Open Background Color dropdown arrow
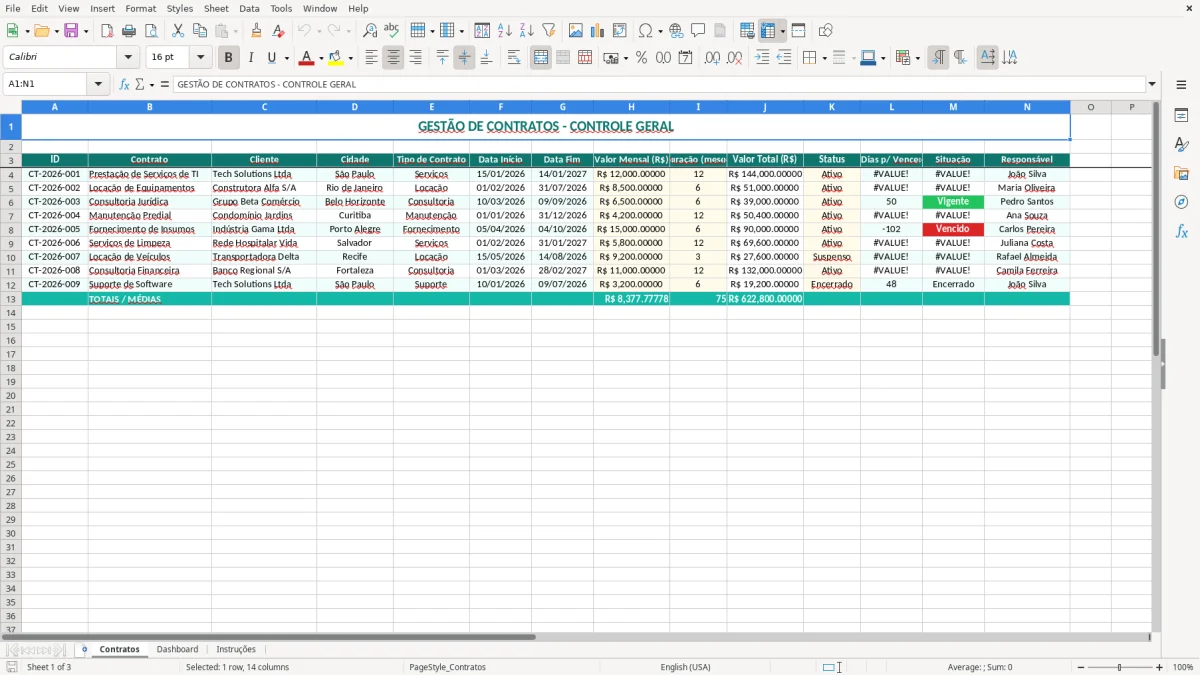This screenshot has height=675, width=1200. 350,58
